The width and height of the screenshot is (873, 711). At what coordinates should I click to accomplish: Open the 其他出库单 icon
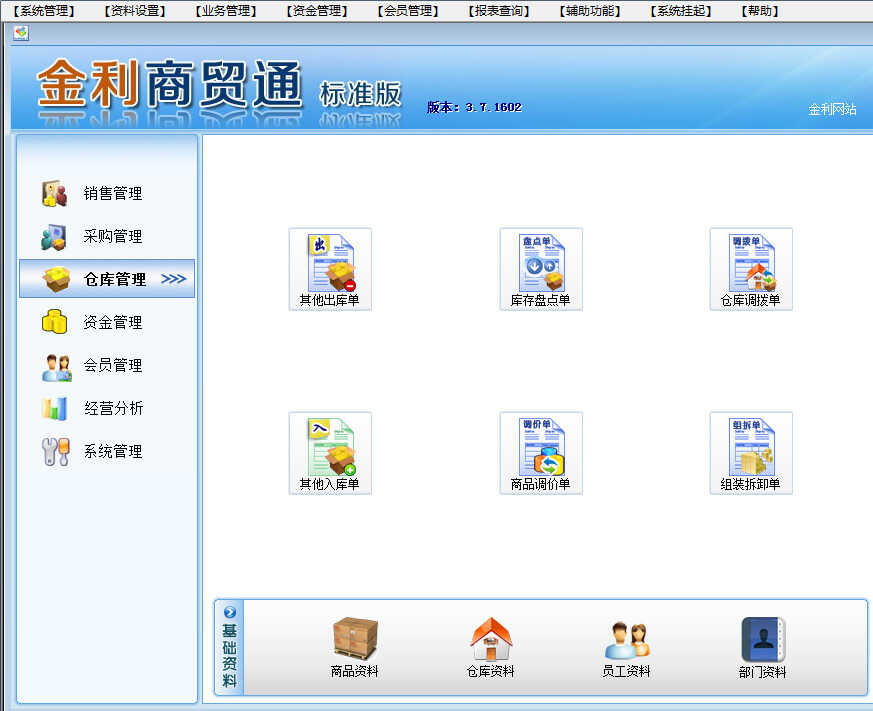330,269
